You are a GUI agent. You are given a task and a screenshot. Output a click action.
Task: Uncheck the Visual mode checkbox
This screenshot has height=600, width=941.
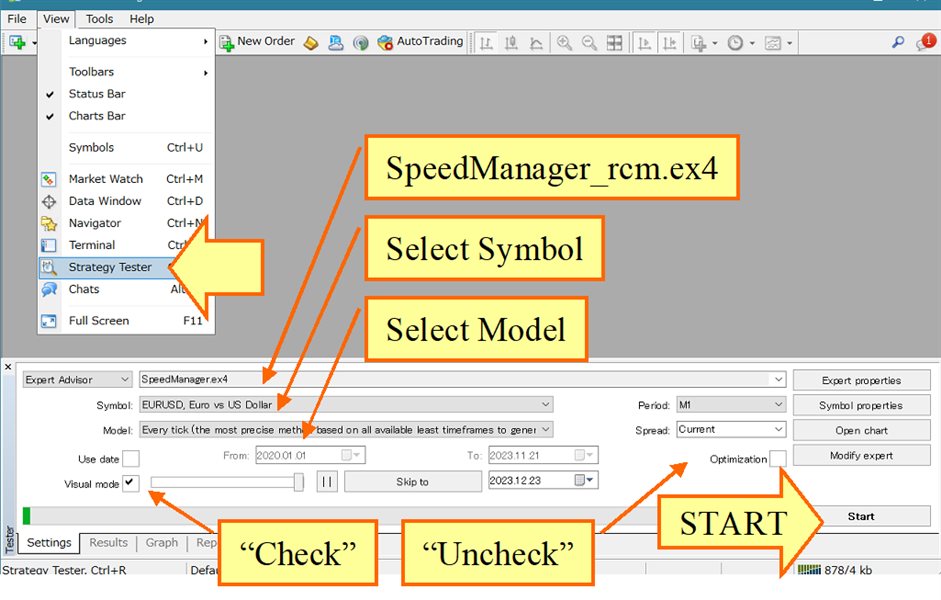[131, 483]
